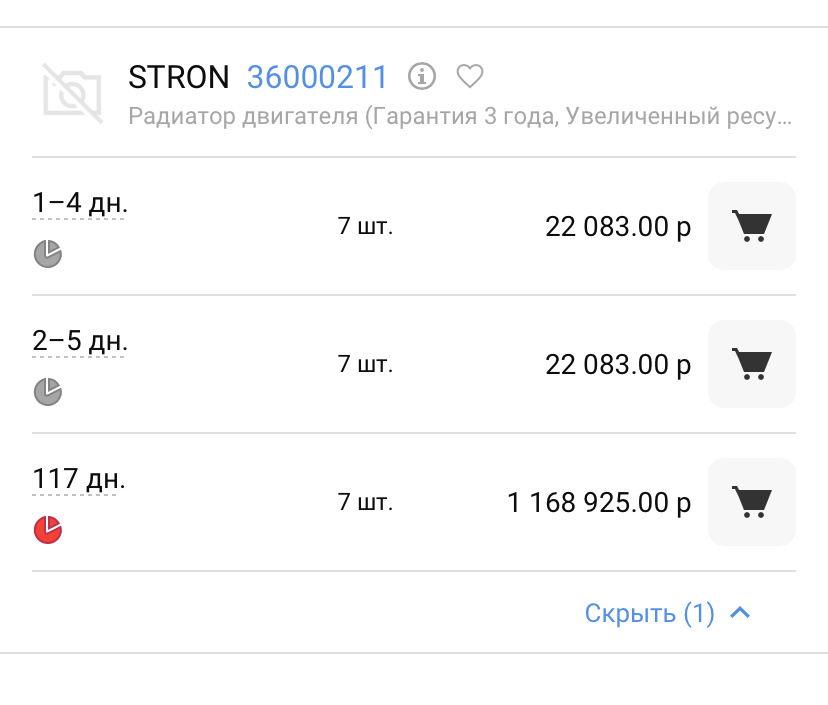Click the gray availability icon for 1–4 дн.

pyautogui.click(x=47, y=253)
